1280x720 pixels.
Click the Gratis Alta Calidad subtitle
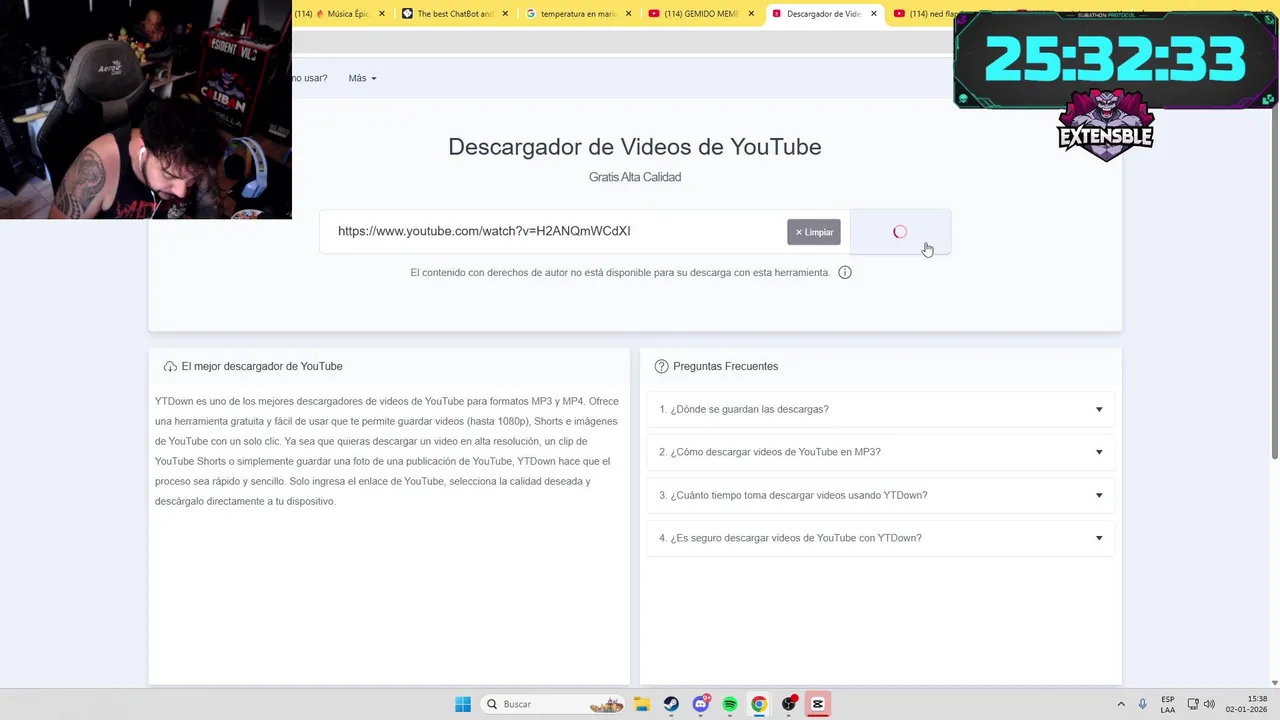point(635,177)
